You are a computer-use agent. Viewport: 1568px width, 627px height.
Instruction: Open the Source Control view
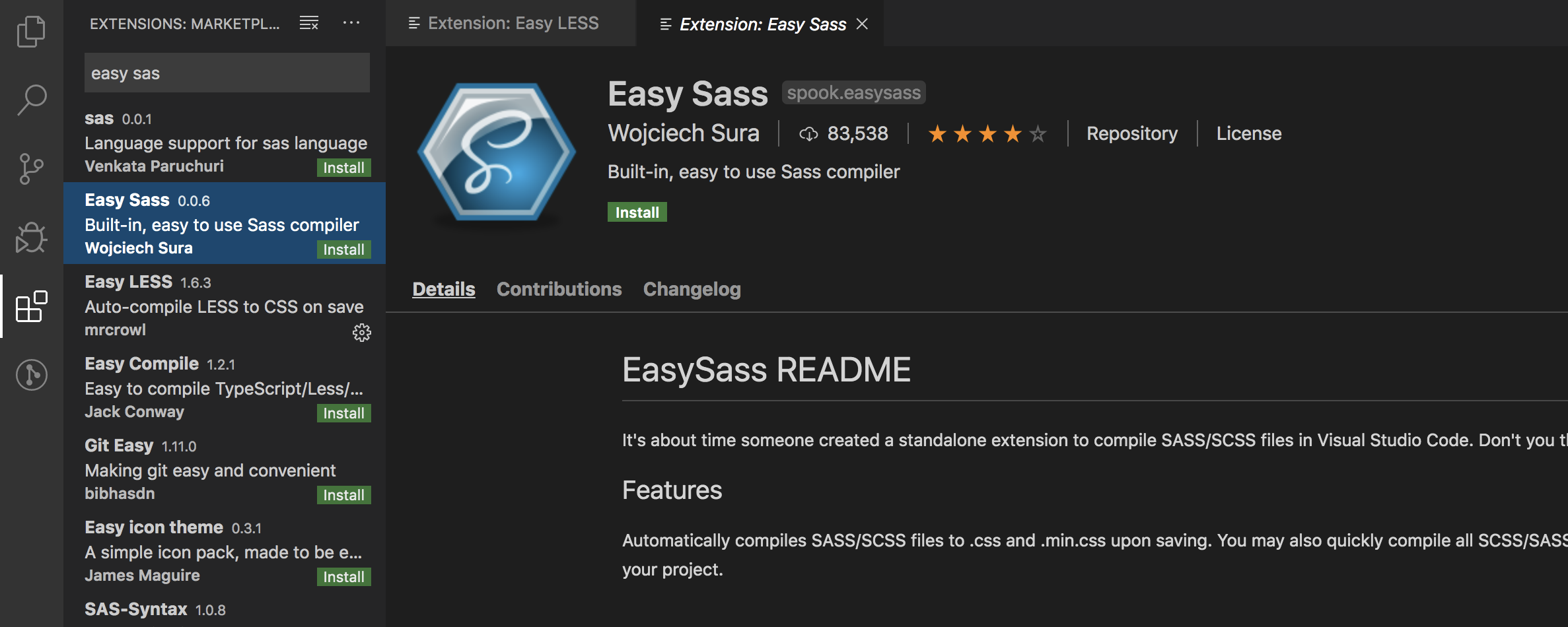31,168
